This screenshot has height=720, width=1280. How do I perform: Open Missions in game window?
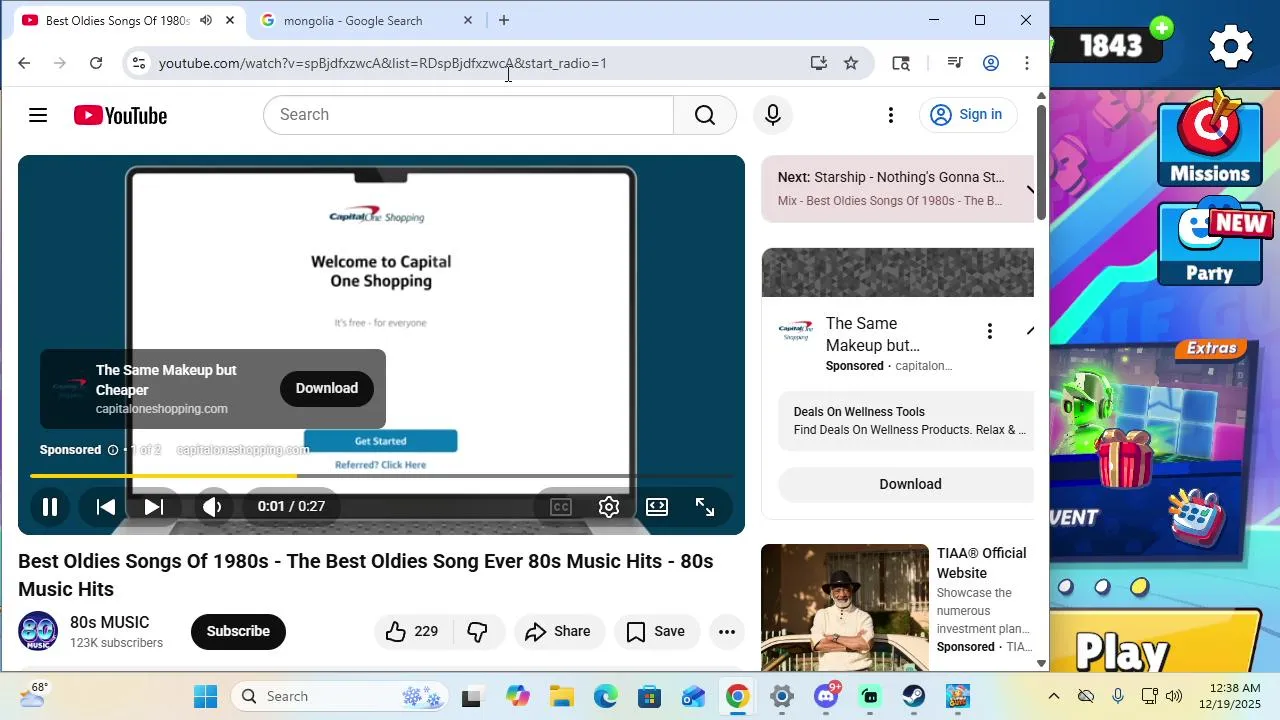pos(1209,138)
